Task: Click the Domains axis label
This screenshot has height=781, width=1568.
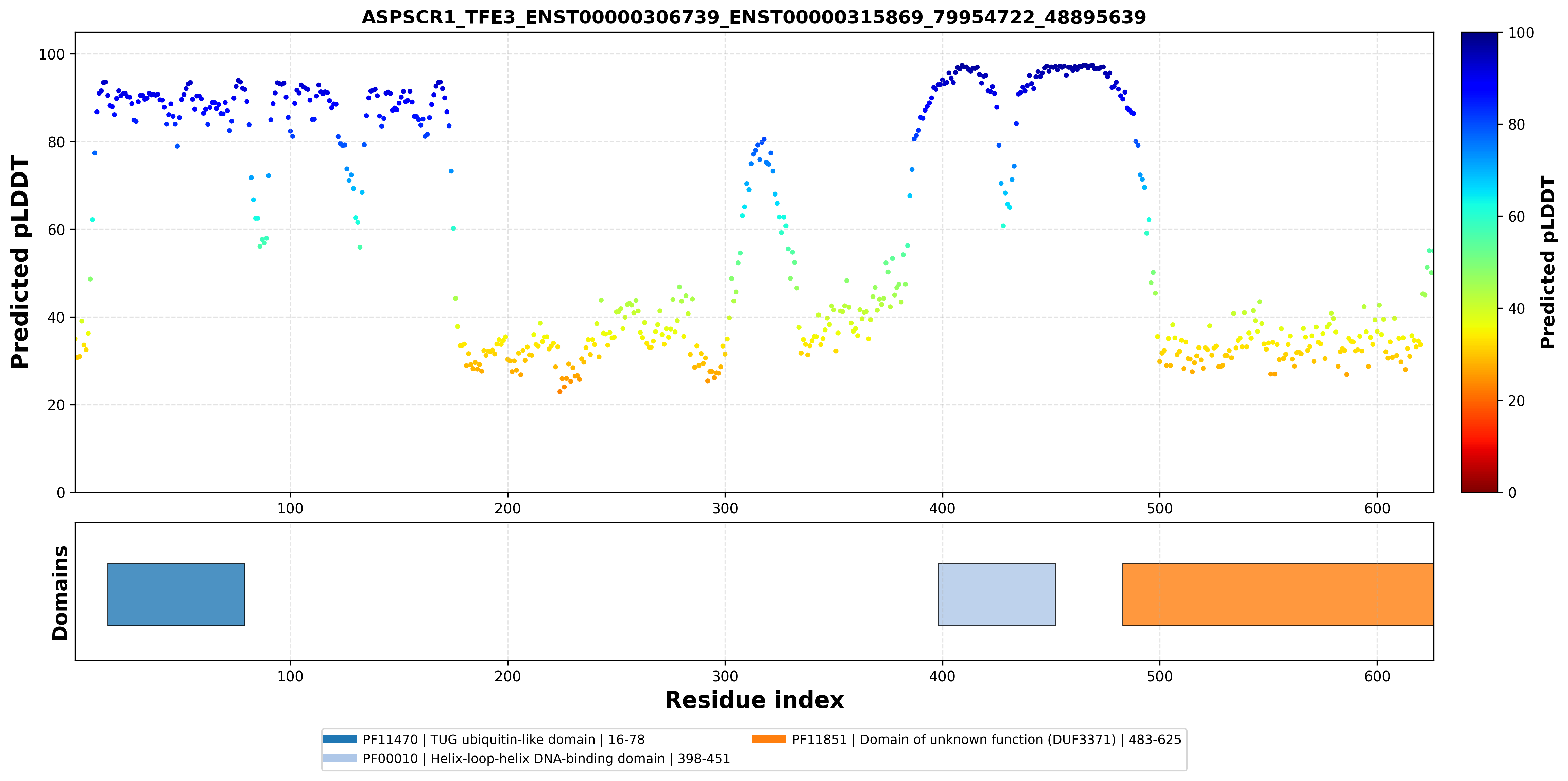Action: point(60,593)
